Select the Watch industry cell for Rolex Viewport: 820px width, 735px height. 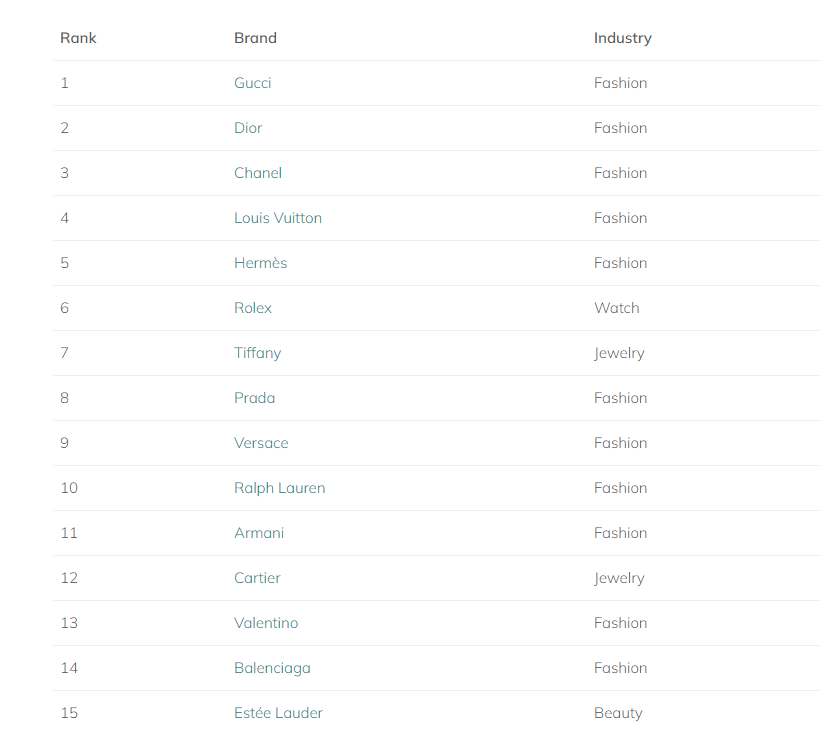coord(617,308)
